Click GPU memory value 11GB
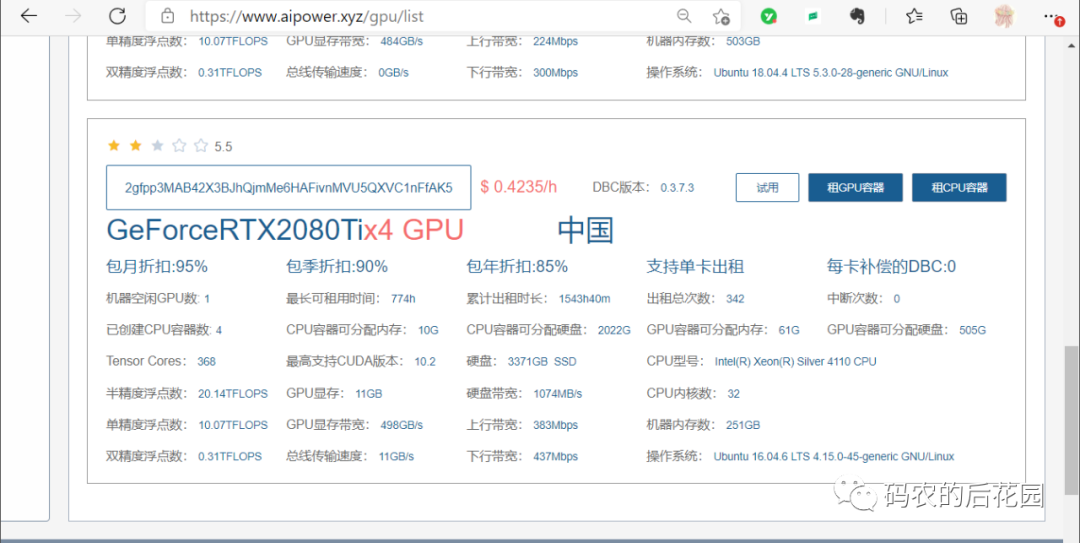The image size is (1080, 543). tap(368, 394)
